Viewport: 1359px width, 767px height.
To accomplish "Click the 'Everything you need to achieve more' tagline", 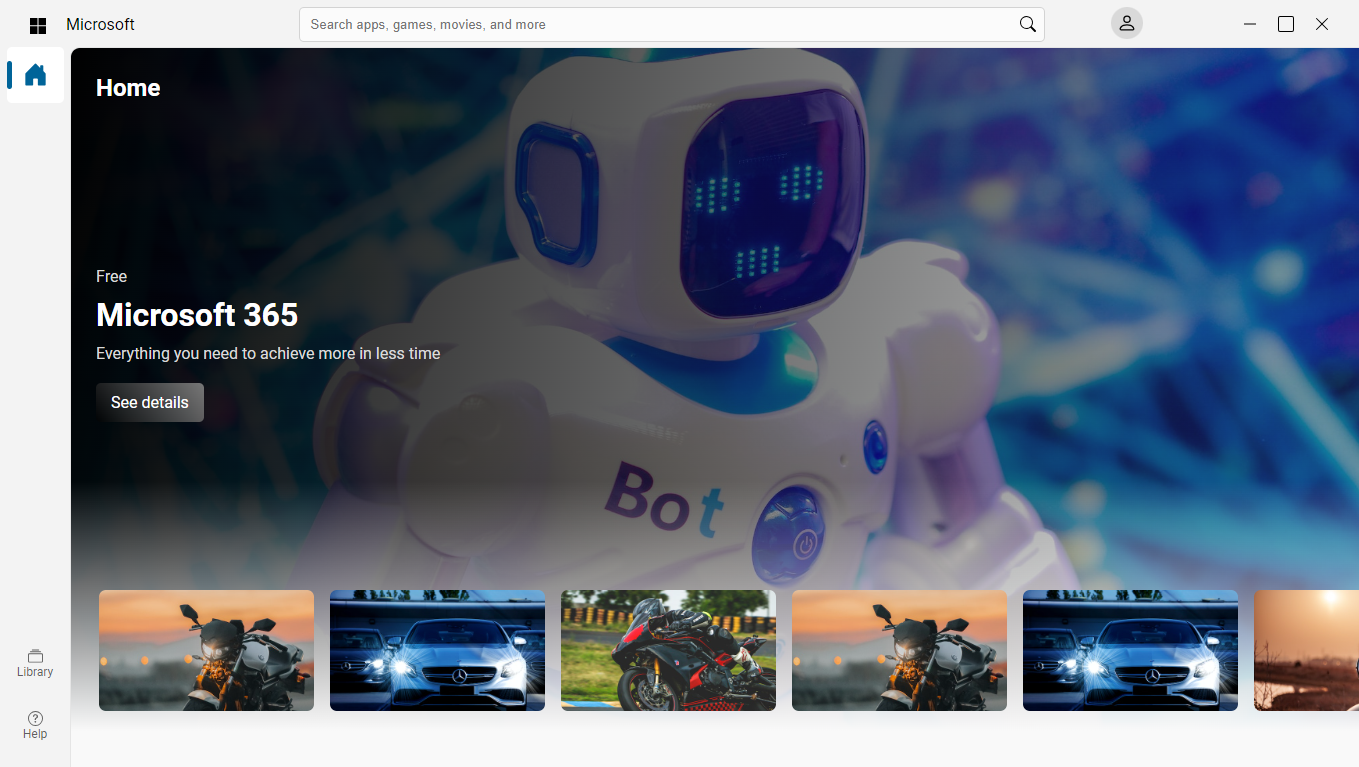I will 268,353.
